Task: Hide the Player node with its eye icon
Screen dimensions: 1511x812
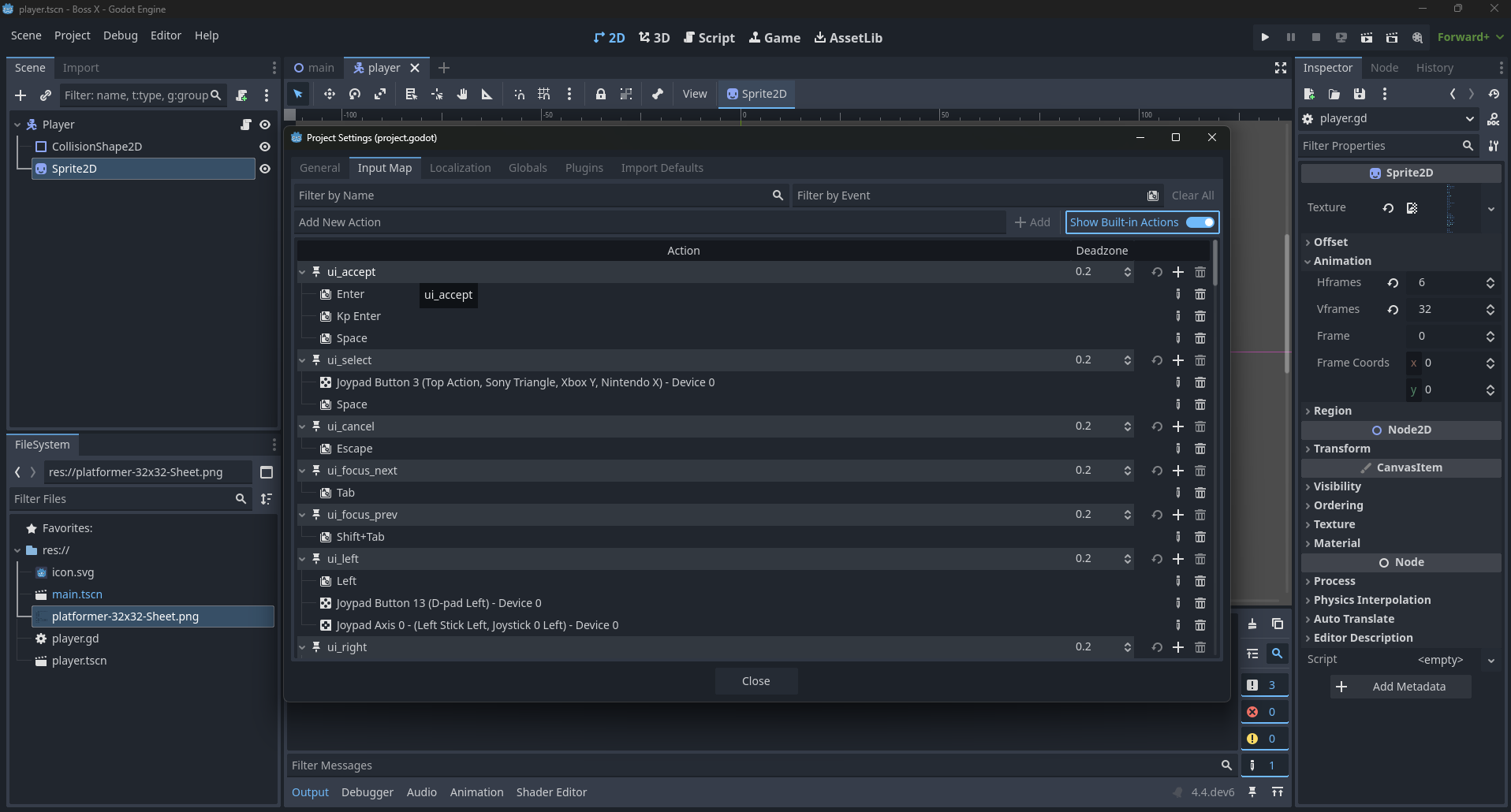Action: [x=265, y=125]
